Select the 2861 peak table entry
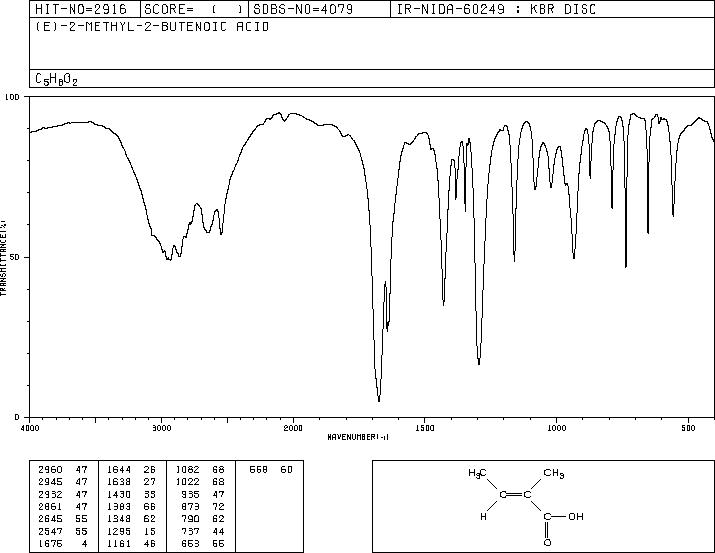The height and width of the screenshot is (553, 715). click(x=63, y=506)
